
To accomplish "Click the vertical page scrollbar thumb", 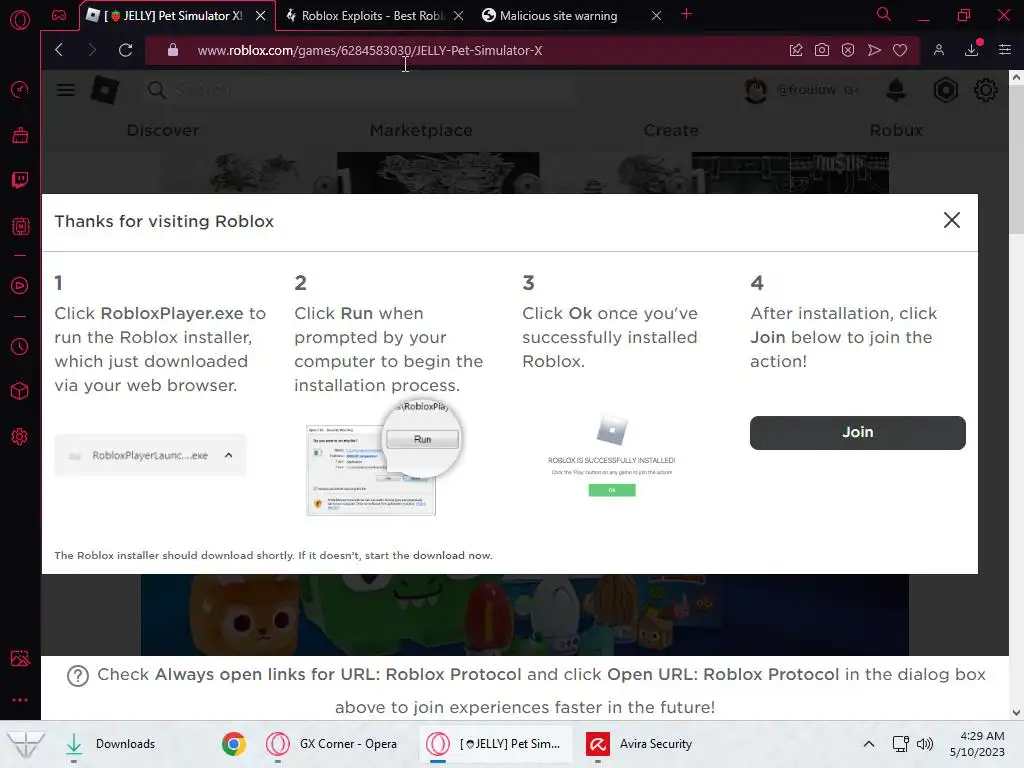I will (1016, 160).
